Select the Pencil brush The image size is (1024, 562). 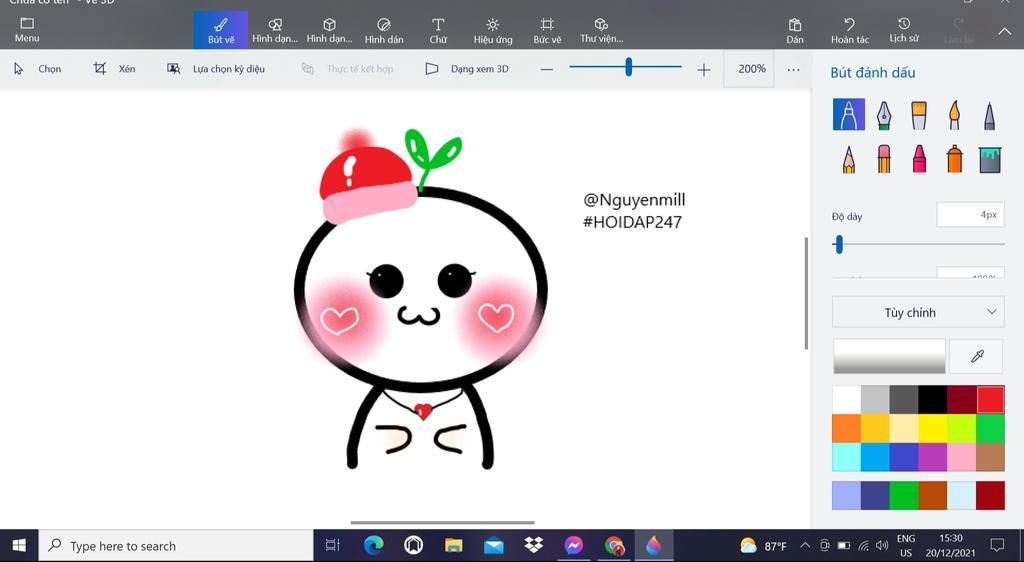(x=848, y=159)
